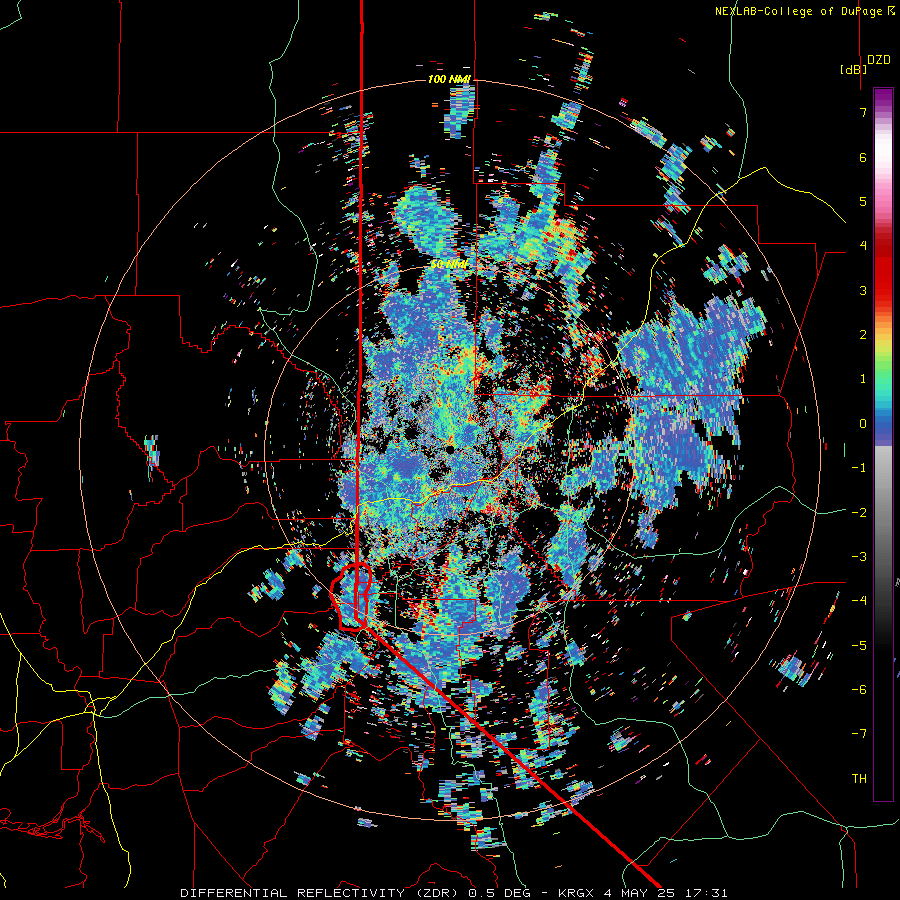Click the 50 NMI range ring label
Viewport: 900px width, 900px height.
[x=449, y=265]
